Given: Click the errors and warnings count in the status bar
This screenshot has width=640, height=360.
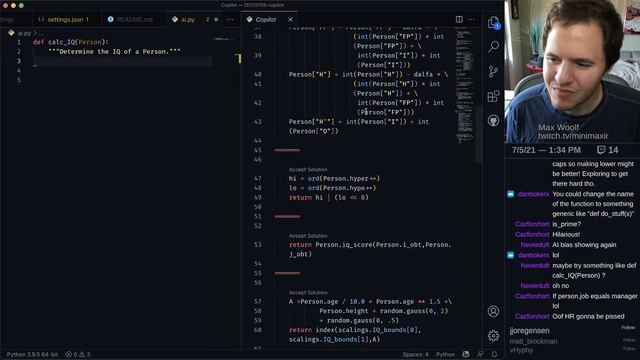Looking at the screenshot, I should coord(78,354).
